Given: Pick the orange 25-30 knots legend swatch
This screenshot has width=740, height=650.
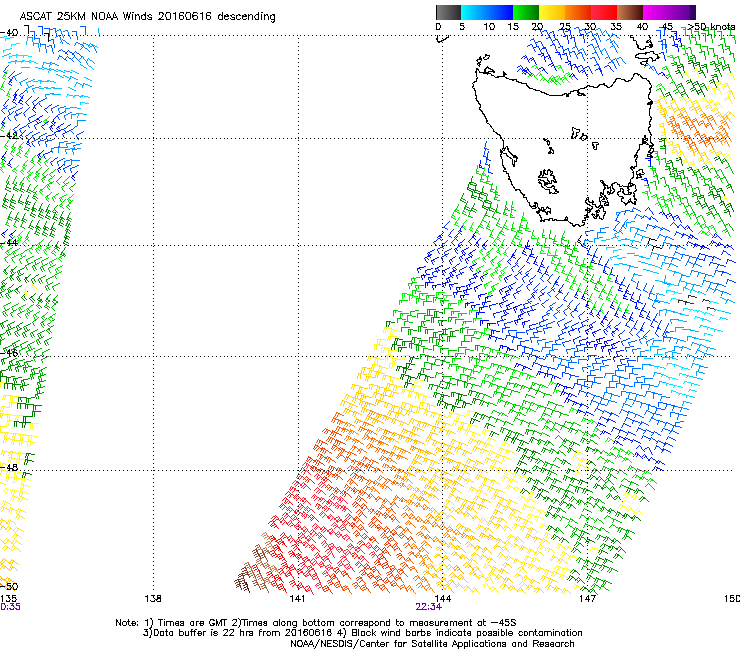Looking at the screenshot, I should [x=578, y=12].
